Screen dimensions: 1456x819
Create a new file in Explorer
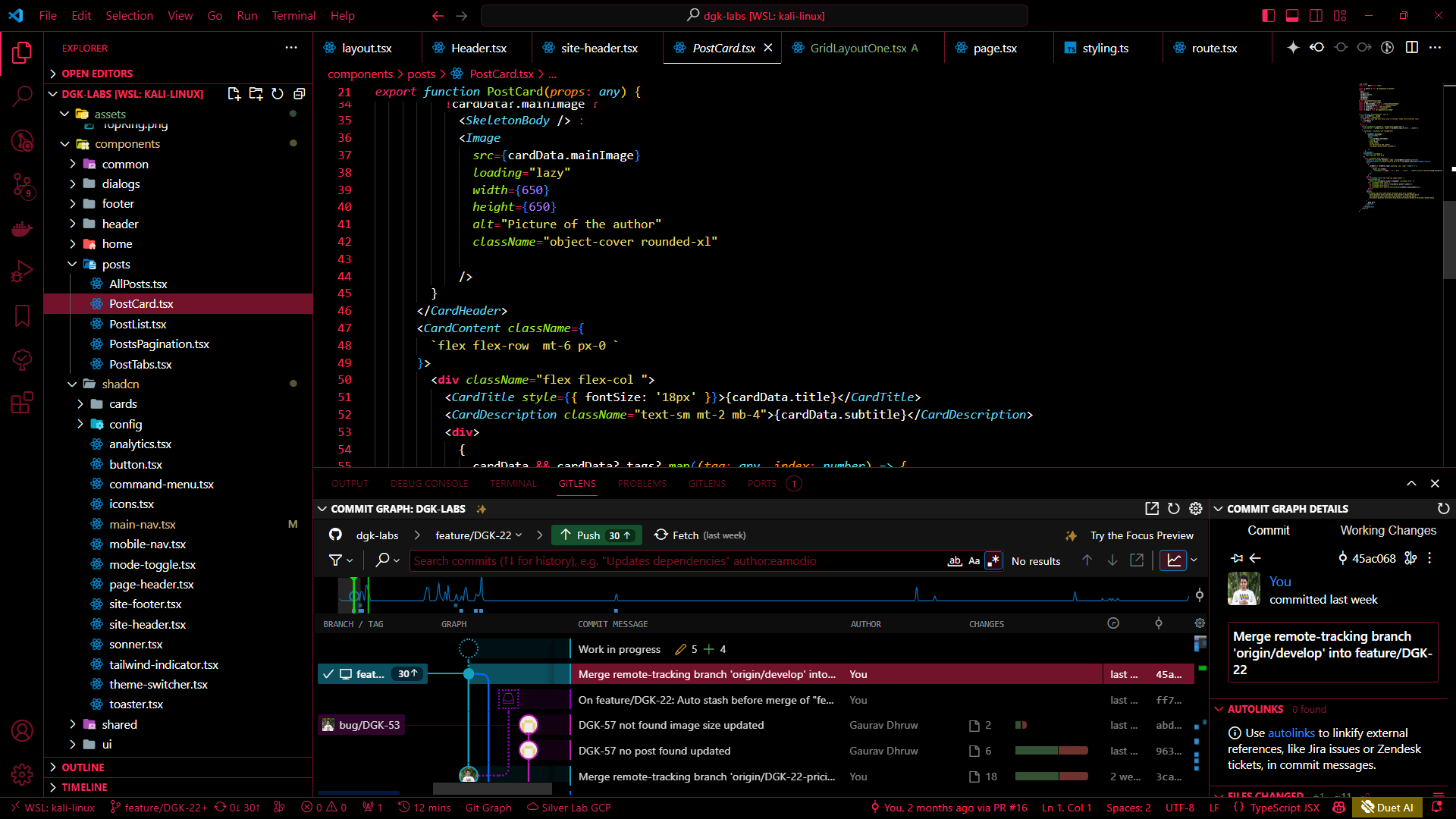(x=234, y=94)
